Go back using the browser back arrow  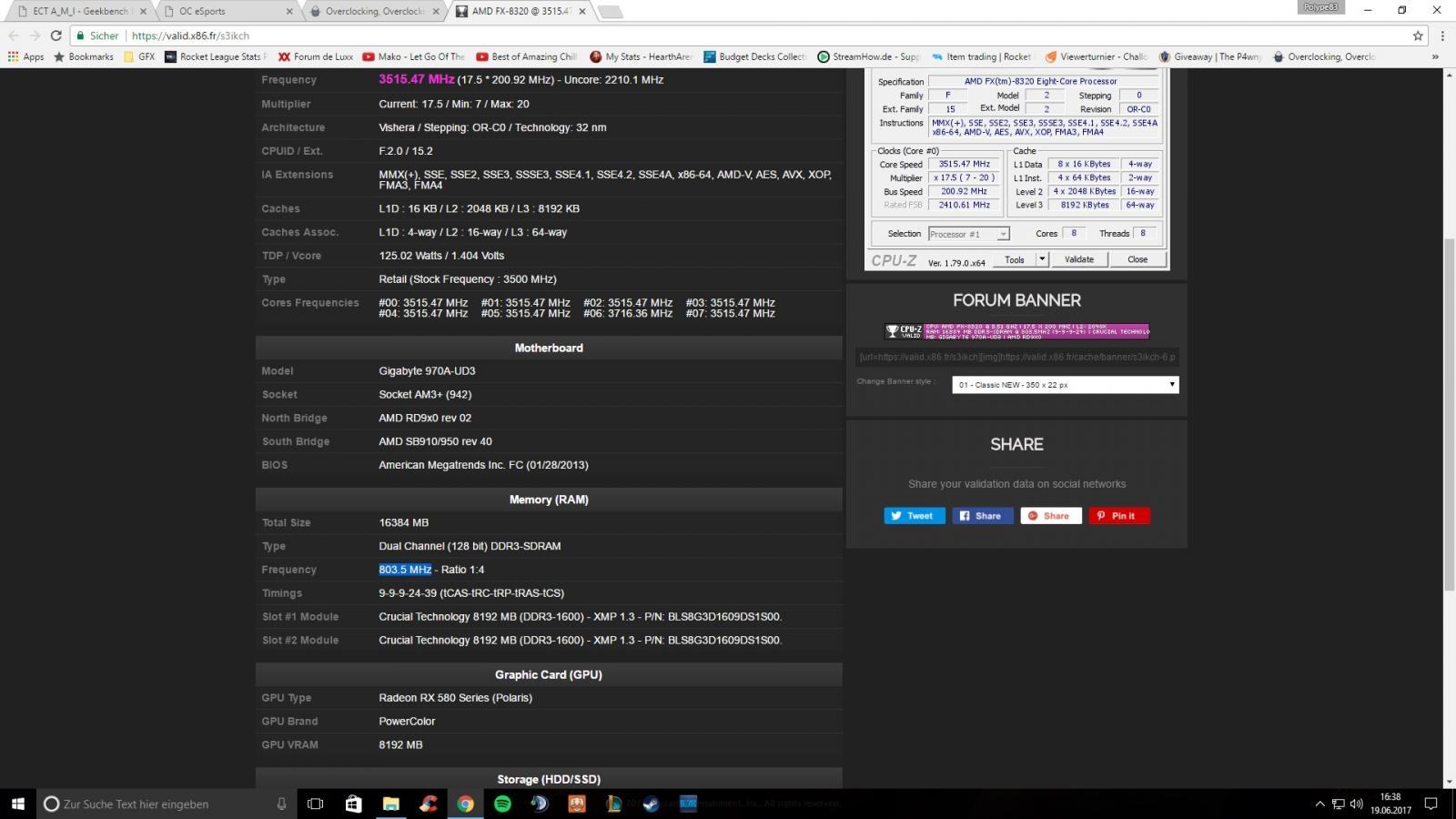pyautogui.click(x=13, y=35)
